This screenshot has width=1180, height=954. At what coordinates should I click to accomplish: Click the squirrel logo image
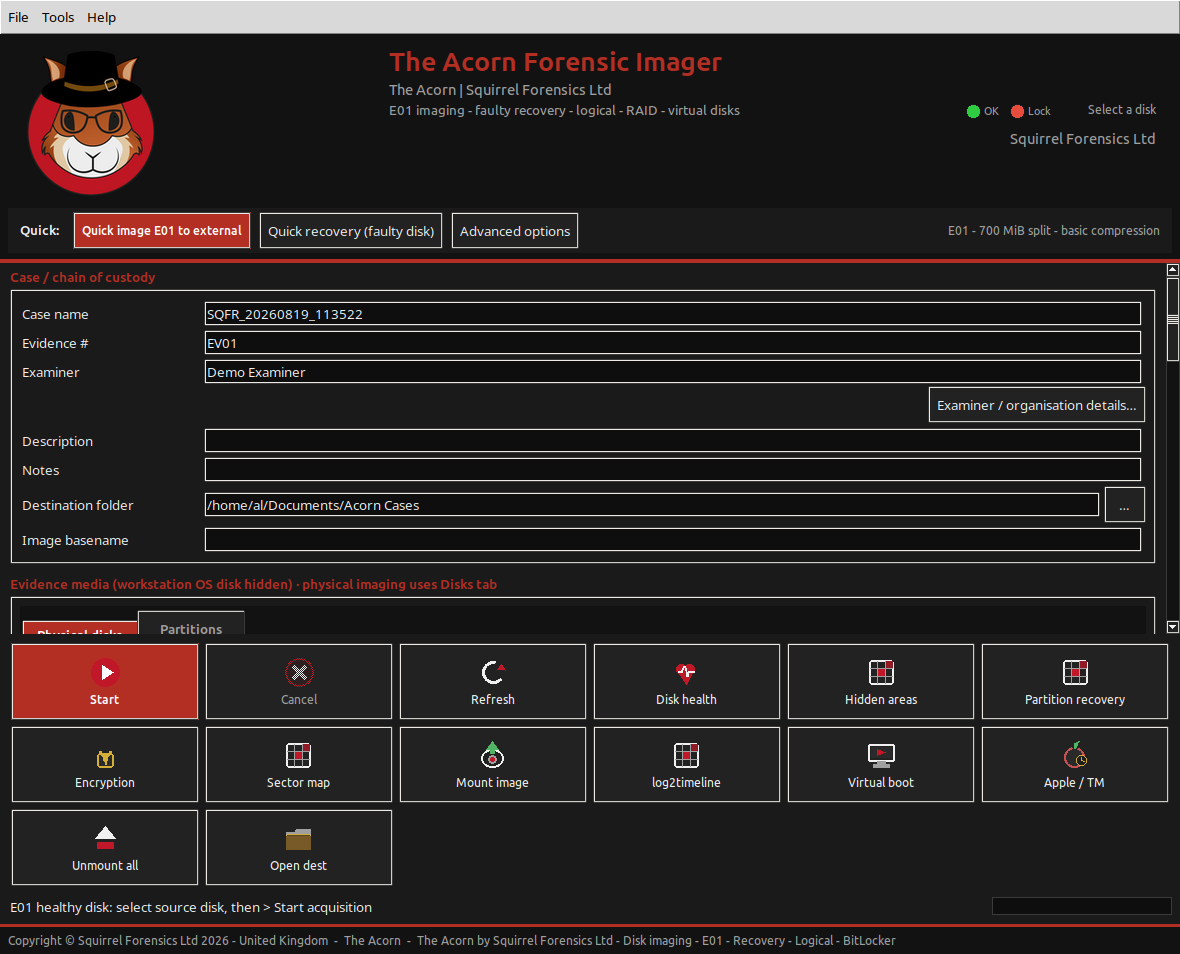[91, 123]
